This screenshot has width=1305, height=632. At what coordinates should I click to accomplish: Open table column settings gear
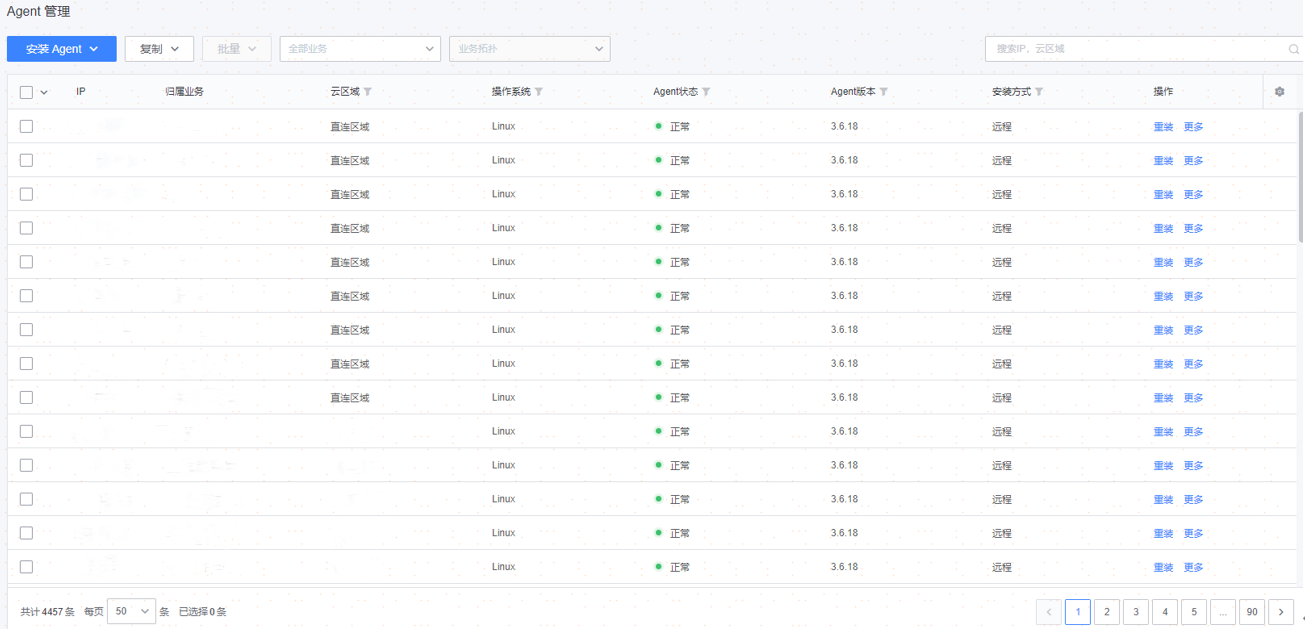(1279, 92)
